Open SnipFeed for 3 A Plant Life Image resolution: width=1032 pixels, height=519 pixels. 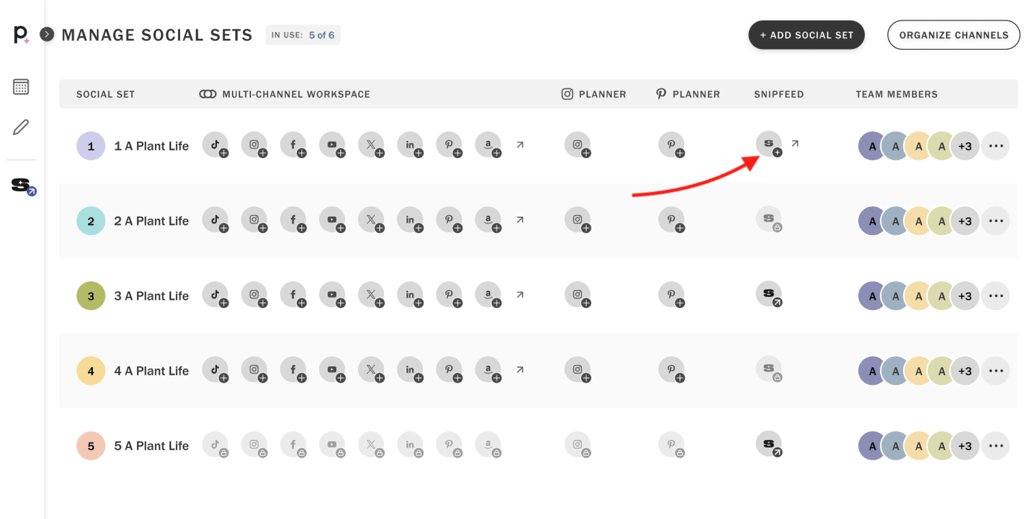(x=768, y=294)
